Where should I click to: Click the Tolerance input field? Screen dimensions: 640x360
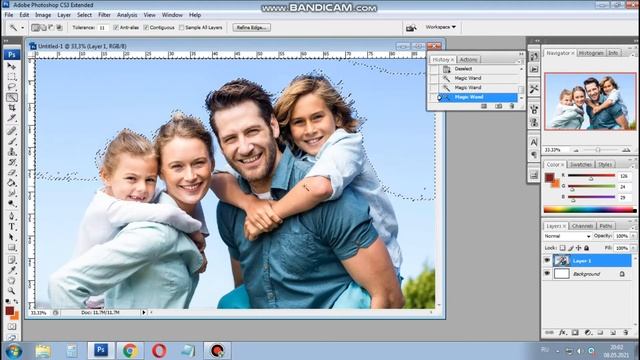click(x=102, y=27)
